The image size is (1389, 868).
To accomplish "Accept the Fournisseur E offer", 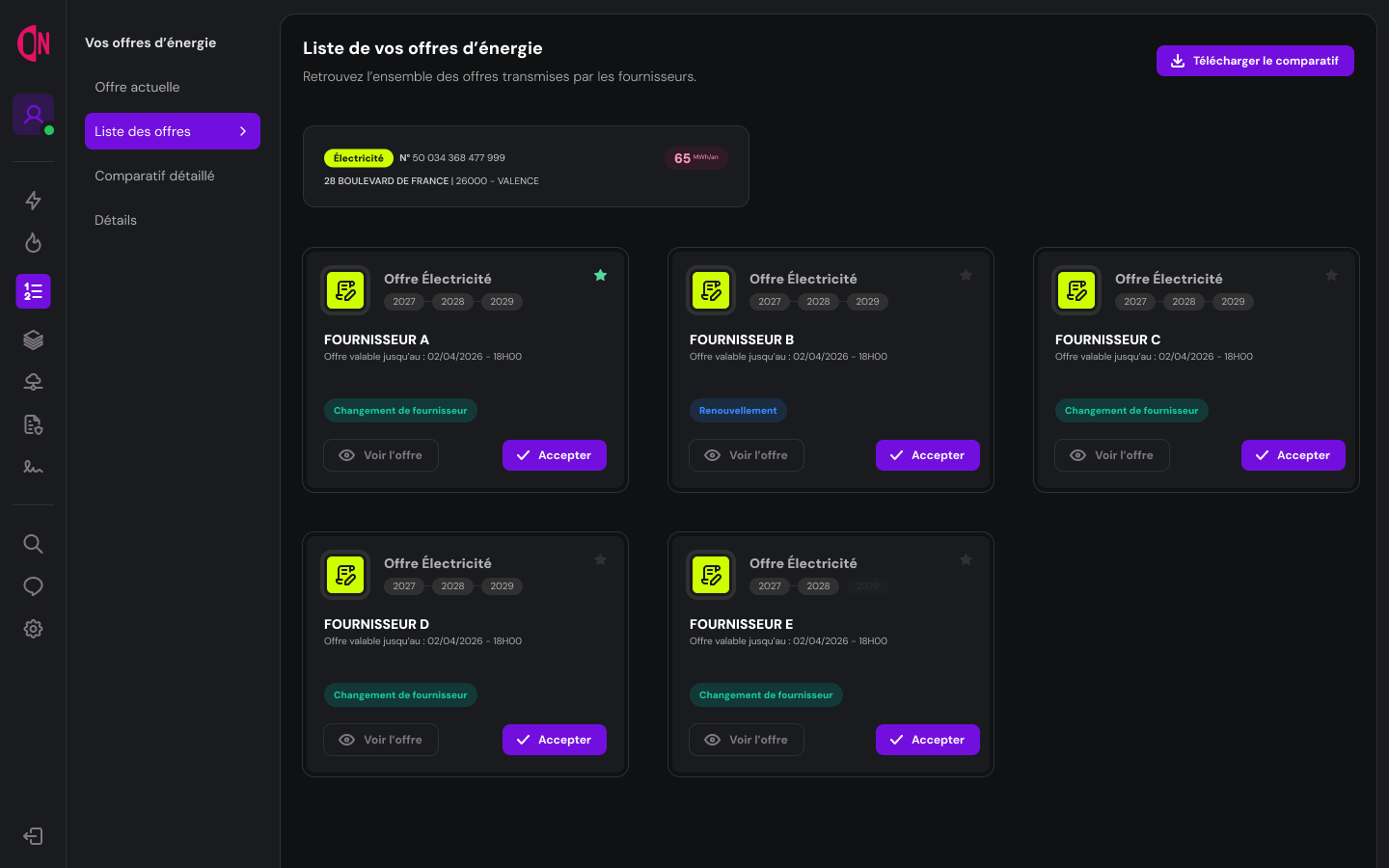I will tap(927, 740).
